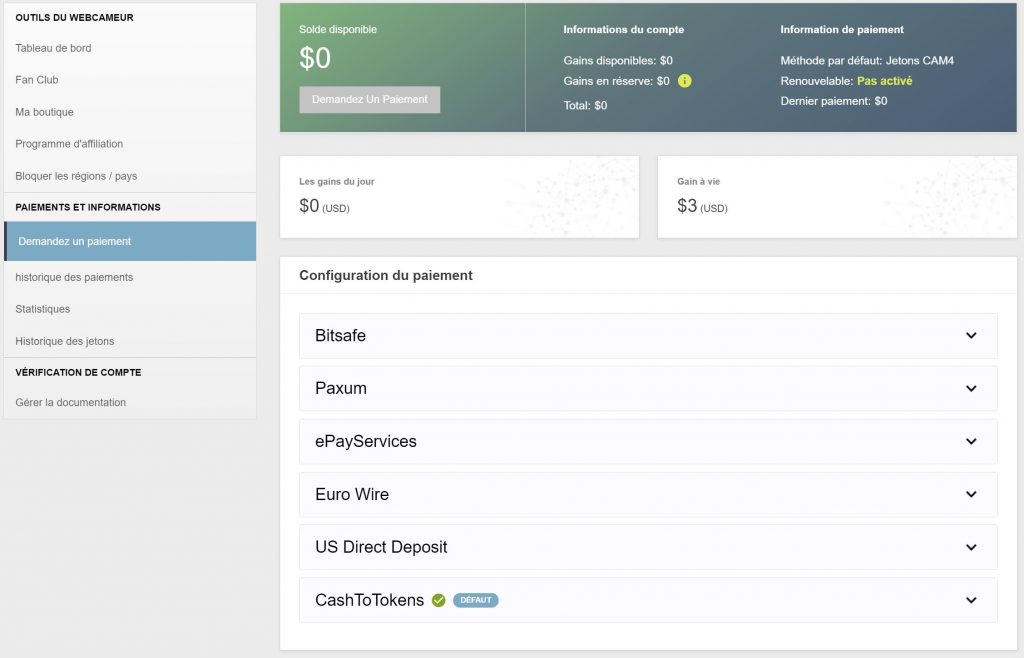Click the Pas activé renewable status link
This screenshot has width=1024, height=658.
click(884, 81)
